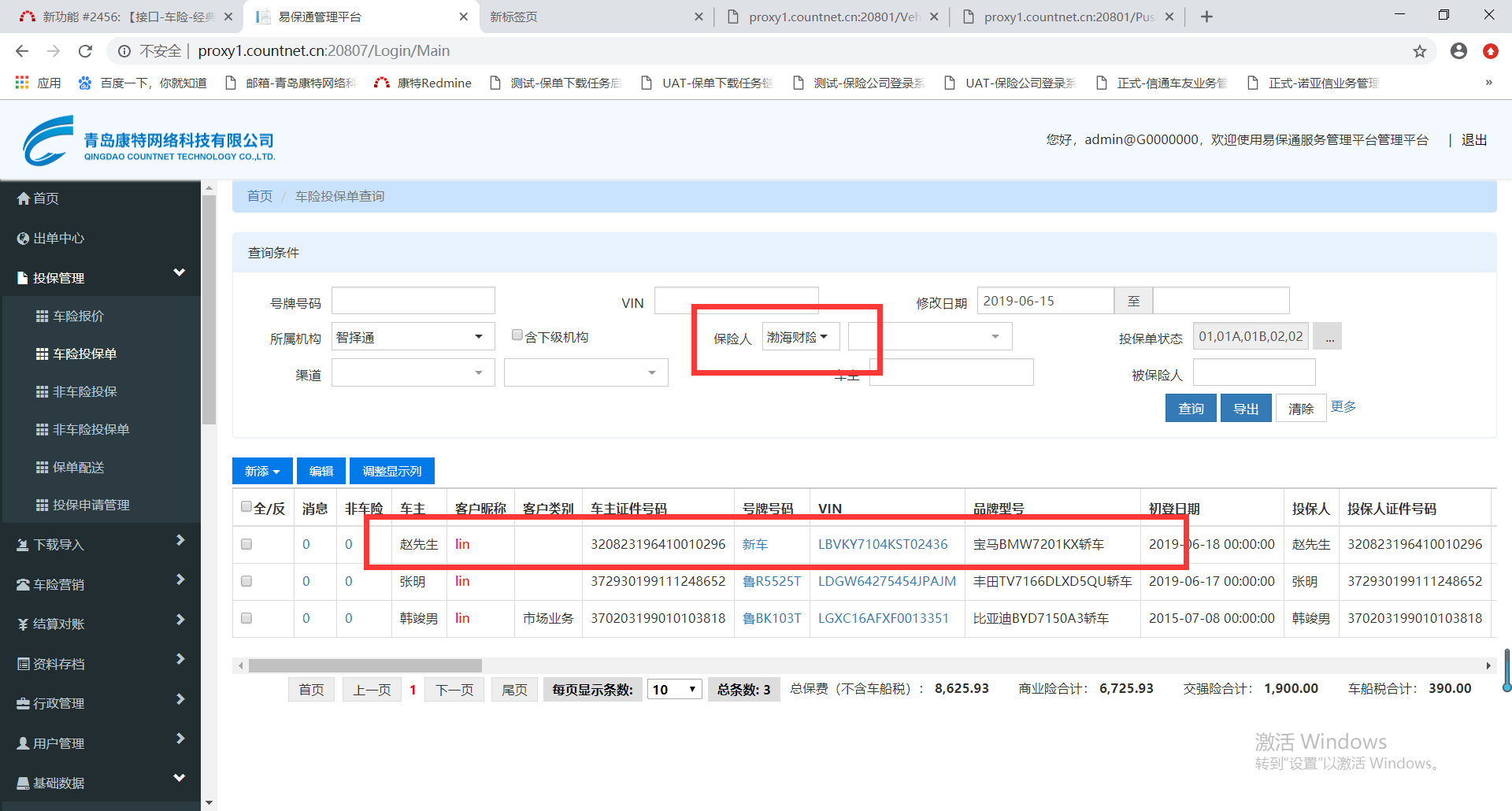Reload the page with the refresh icon
The width and height of the screenshot is (1512, 811).
pos(85,51)
